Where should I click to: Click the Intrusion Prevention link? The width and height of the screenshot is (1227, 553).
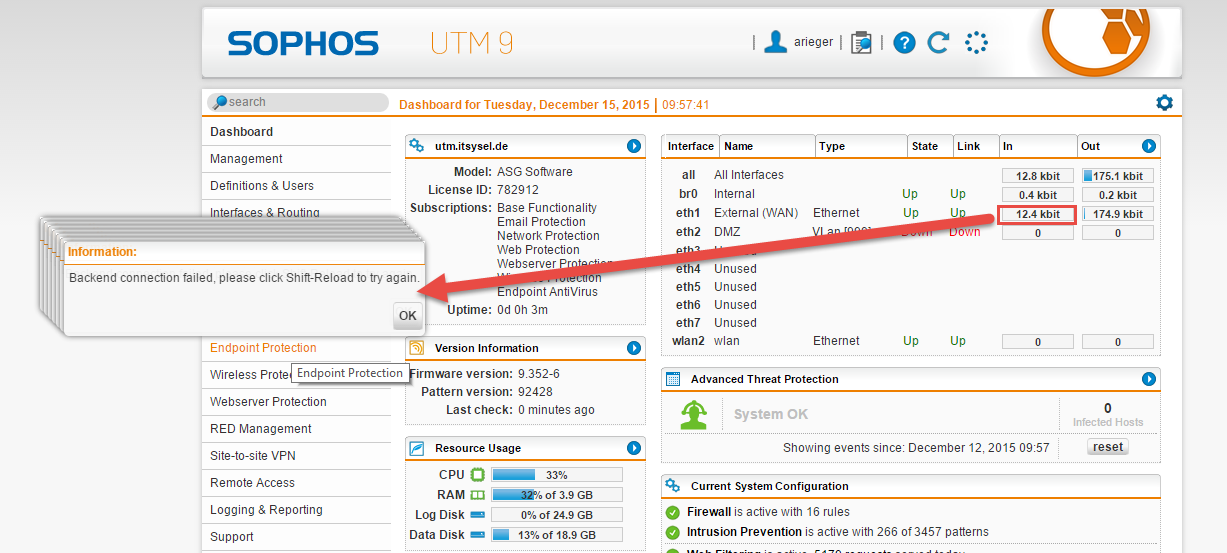[744, 532]
